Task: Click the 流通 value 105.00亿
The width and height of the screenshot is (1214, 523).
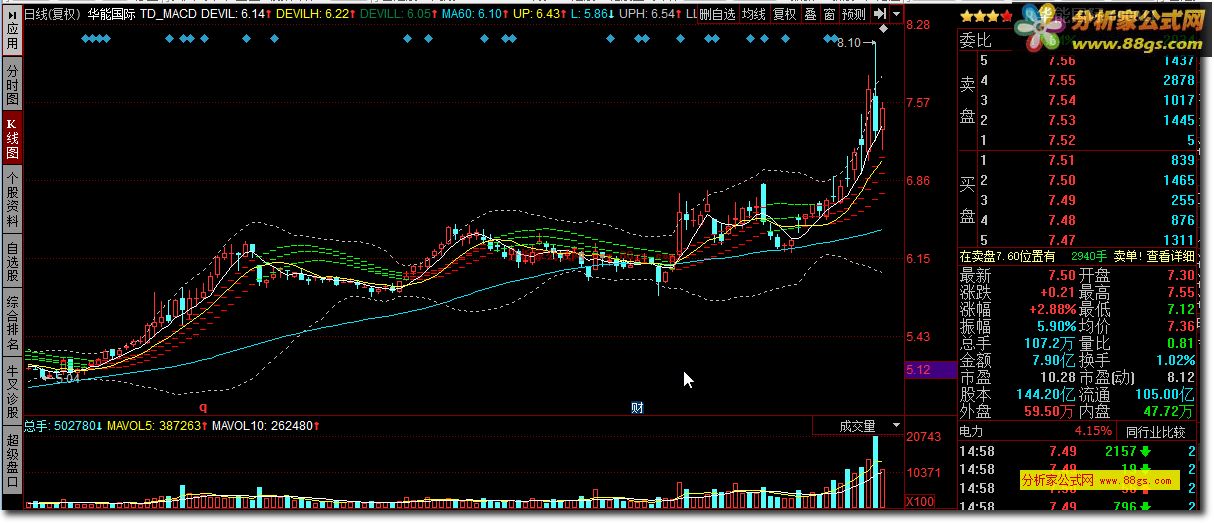Action: pyautogui.click(x=1165, y=395)
